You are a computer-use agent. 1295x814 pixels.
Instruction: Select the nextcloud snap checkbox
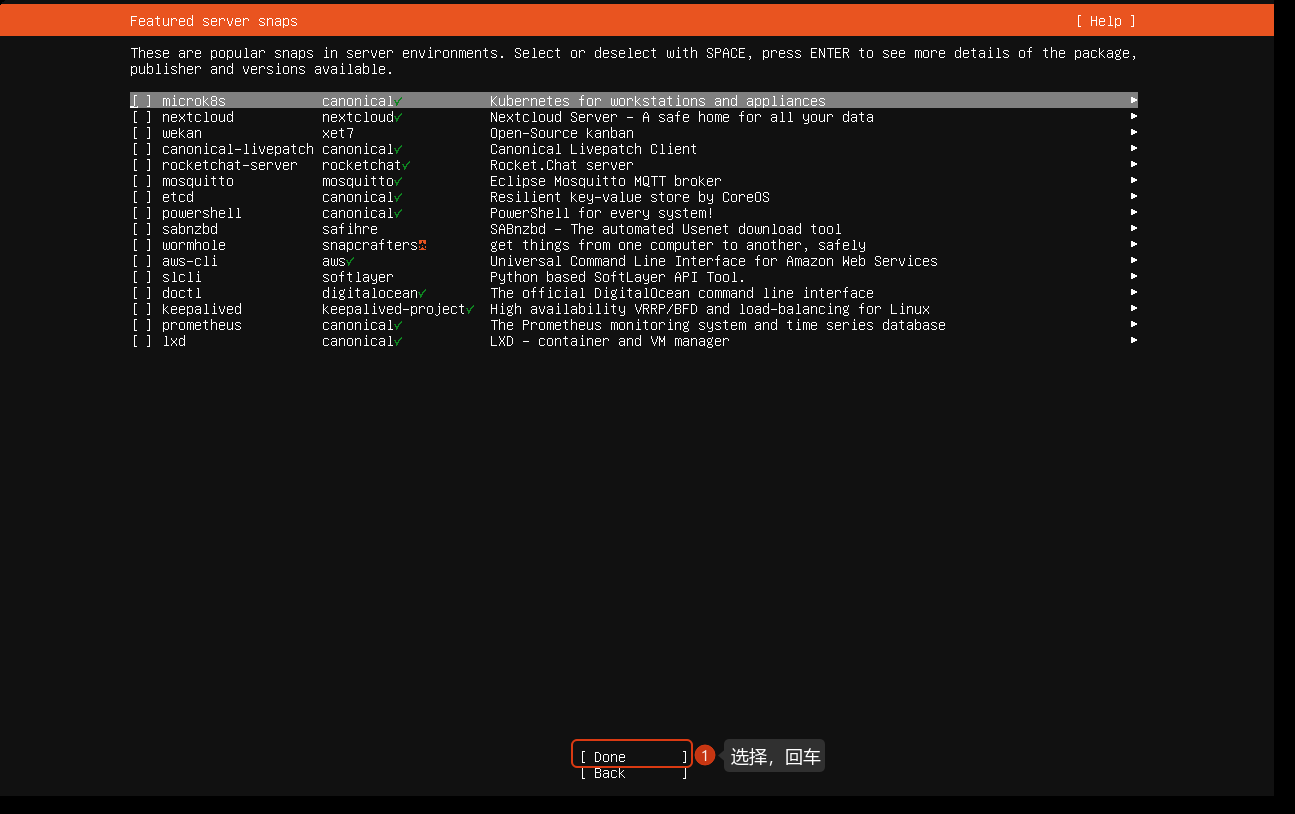coord(142,117)
